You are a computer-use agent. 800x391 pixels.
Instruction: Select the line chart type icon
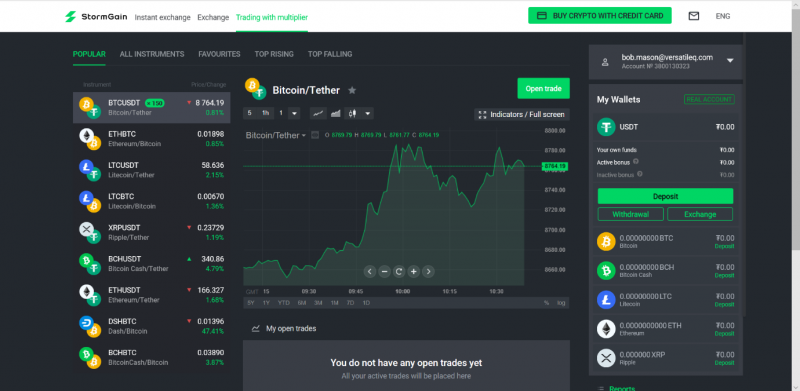318,113
